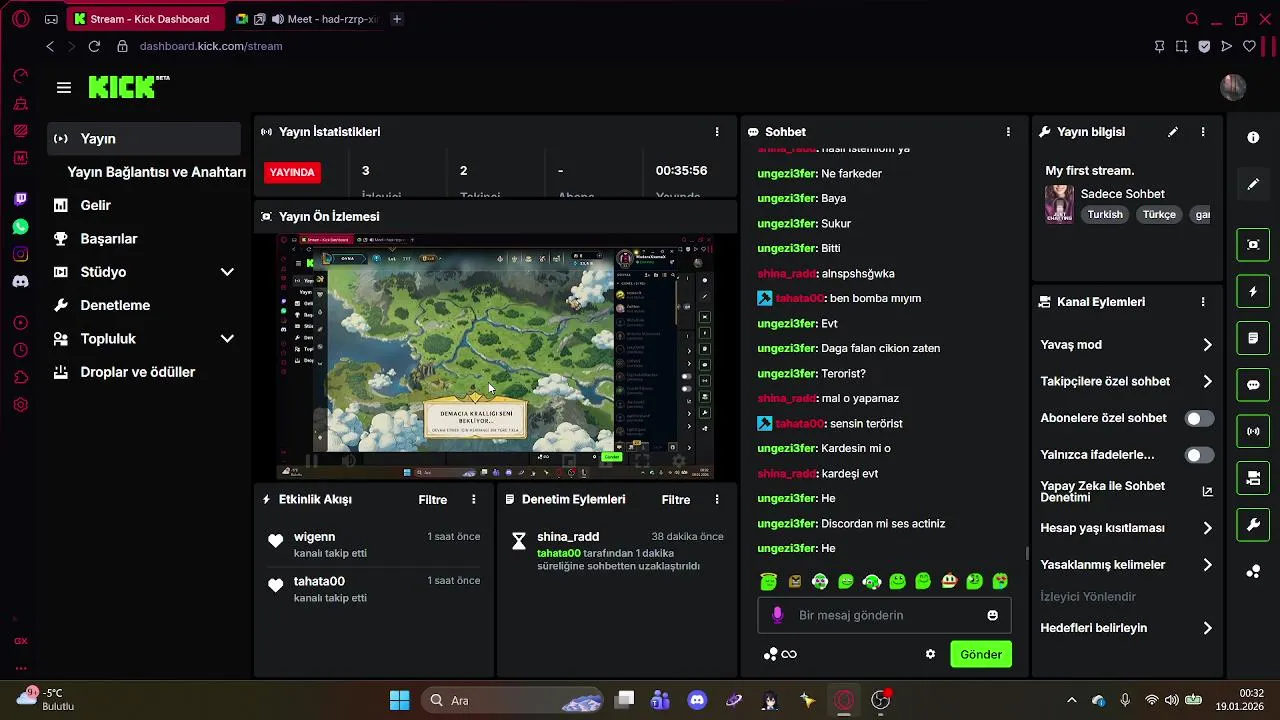Open Yayın bilgisi three-dot menu
This screenshot has width=1280, height=720.
(x=1203, y=132)
